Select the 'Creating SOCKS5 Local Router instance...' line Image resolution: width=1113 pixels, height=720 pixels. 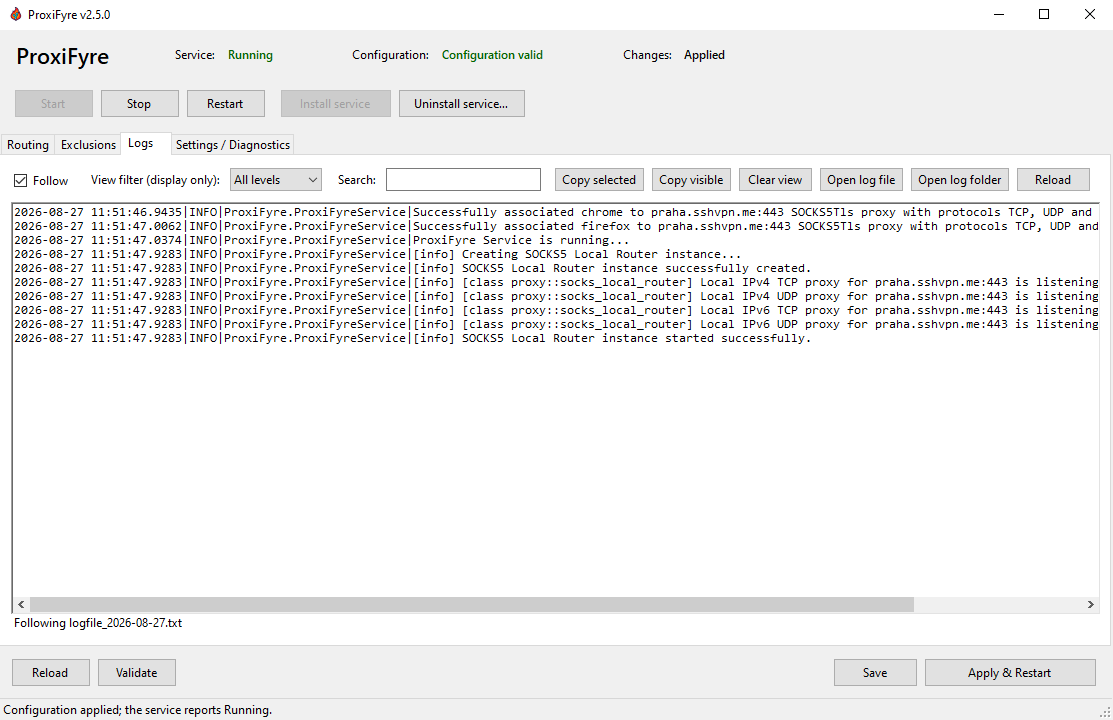pos(378,254)
